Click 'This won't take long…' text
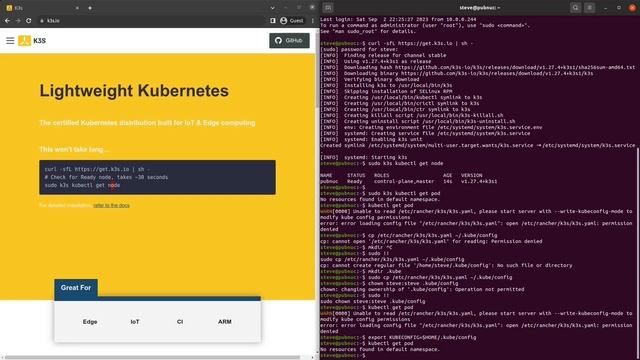 pos(74,149)
